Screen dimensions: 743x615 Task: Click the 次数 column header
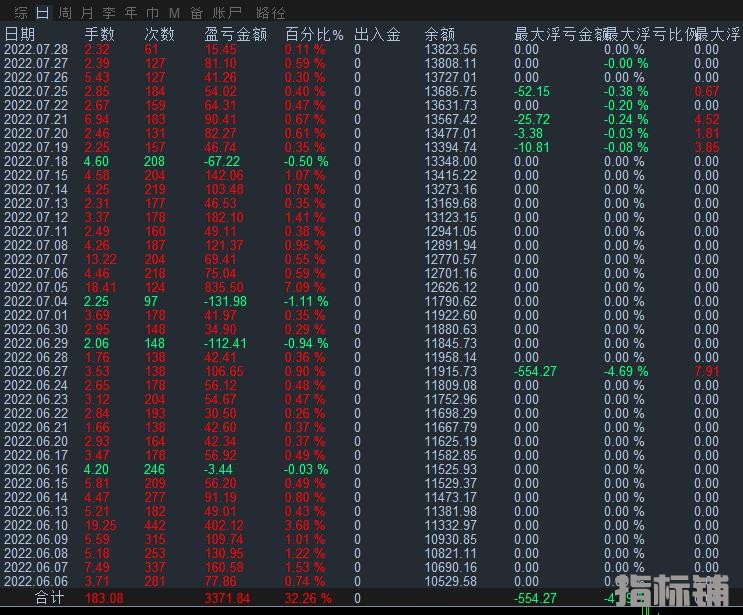pyautogui.click(x=160, y=34)
